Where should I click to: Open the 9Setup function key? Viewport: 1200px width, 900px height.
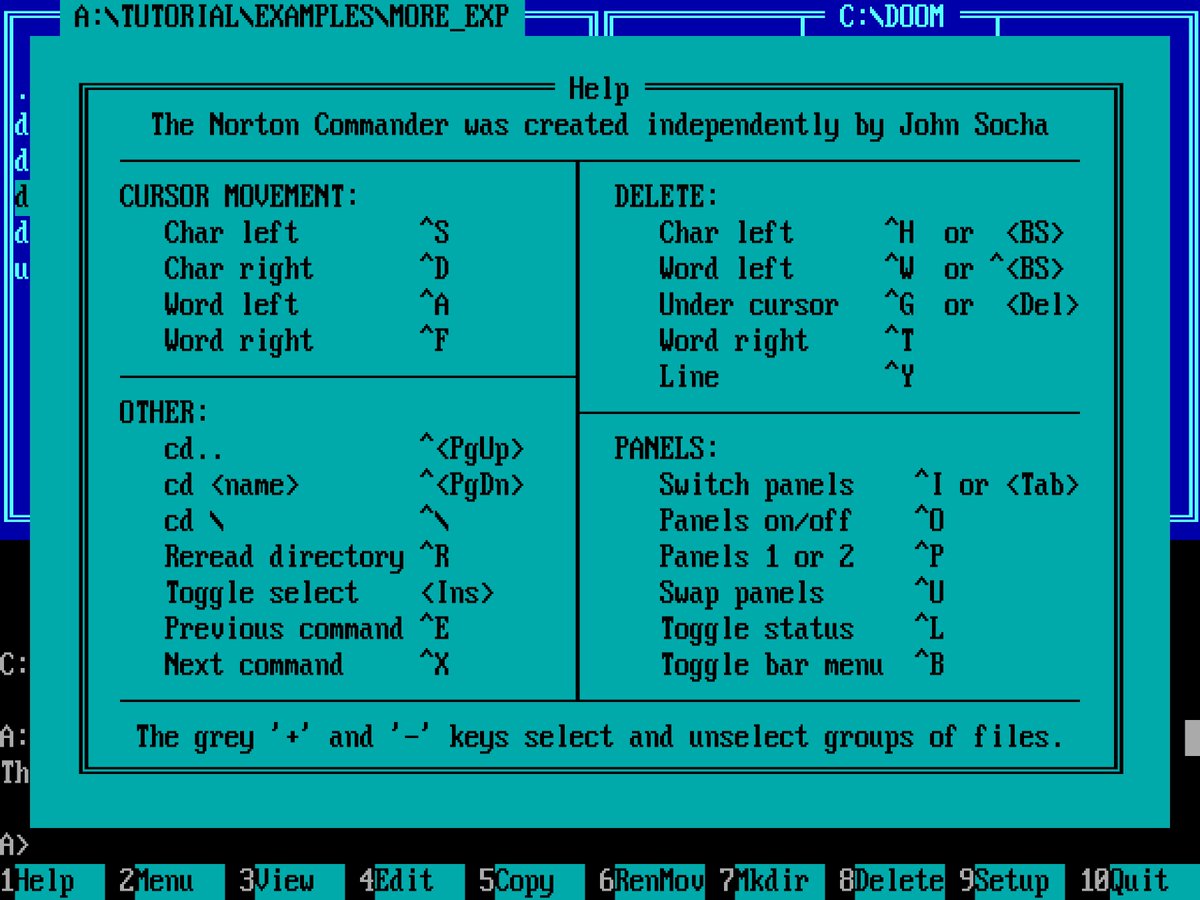coord(1012,881)
